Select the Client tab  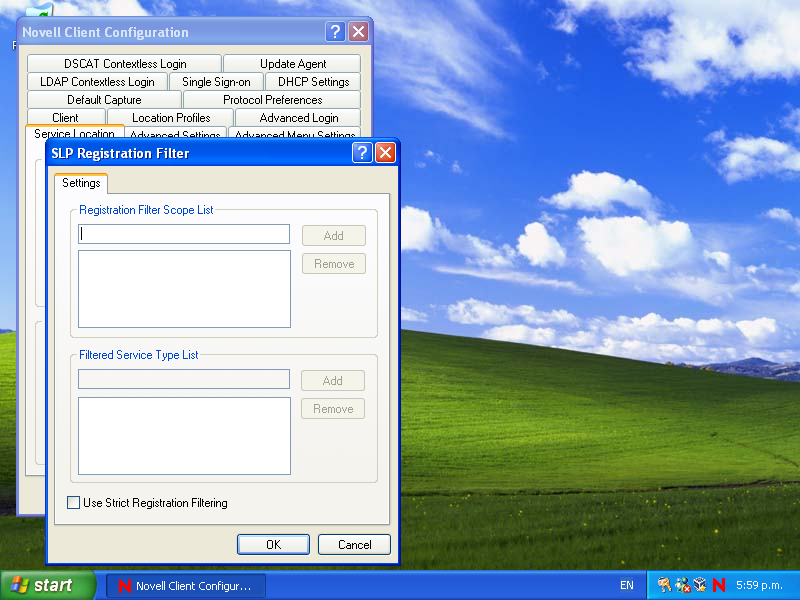click(65, 118)
